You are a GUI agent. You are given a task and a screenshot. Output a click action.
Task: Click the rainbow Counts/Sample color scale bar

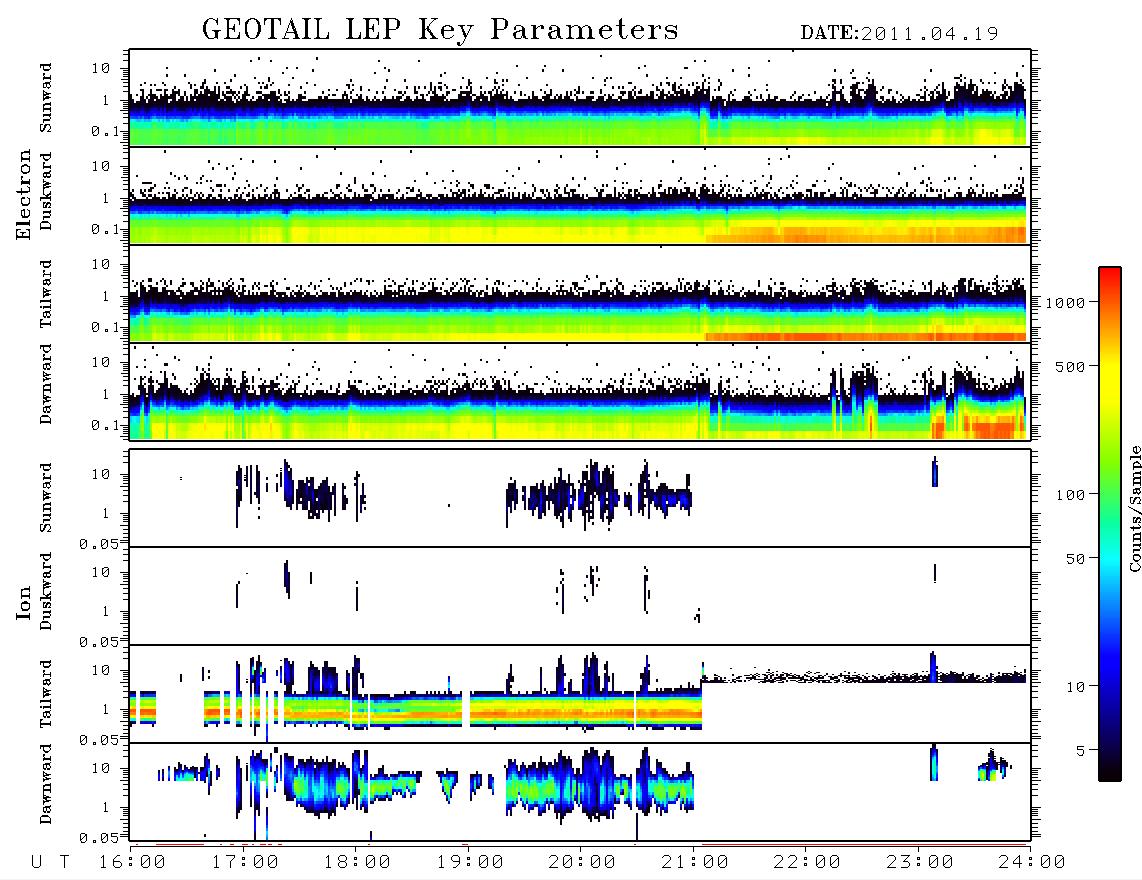coord(1110,524)
